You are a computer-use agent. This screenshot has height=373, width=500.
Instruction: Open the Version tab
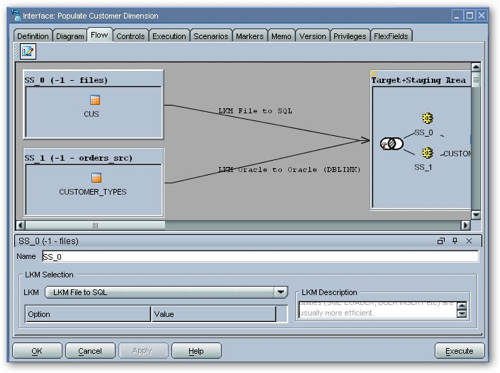click(x=312, y=36)
